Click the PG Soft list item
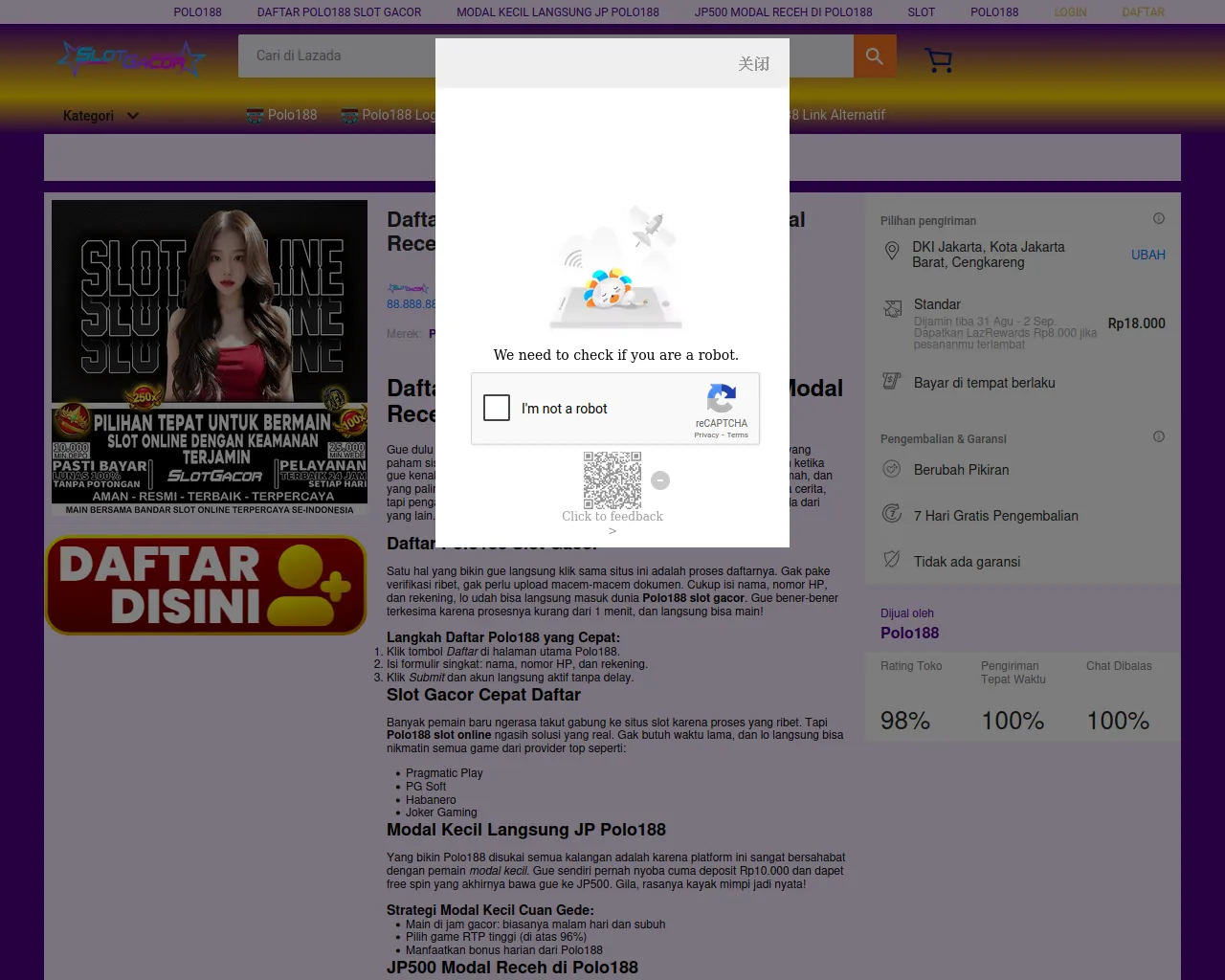 click(426, 787)
